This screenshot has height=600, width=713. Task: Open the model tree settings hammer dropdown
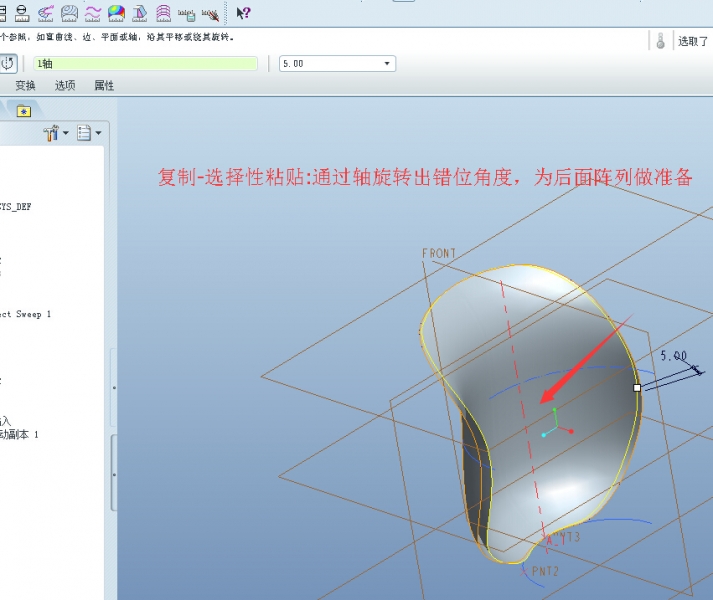pyautogui.click(x=56, y=133)
